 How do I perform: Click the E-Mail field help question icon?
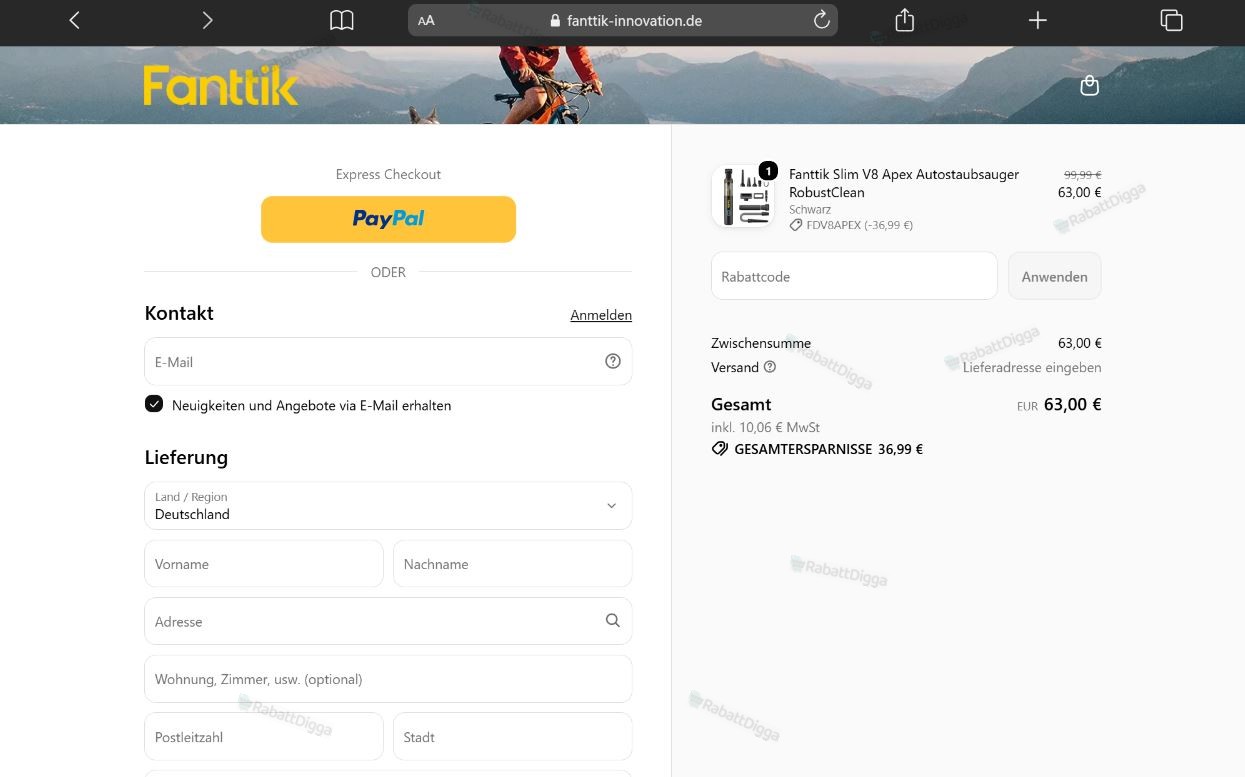pyautogui.click(x=613, y=361)
